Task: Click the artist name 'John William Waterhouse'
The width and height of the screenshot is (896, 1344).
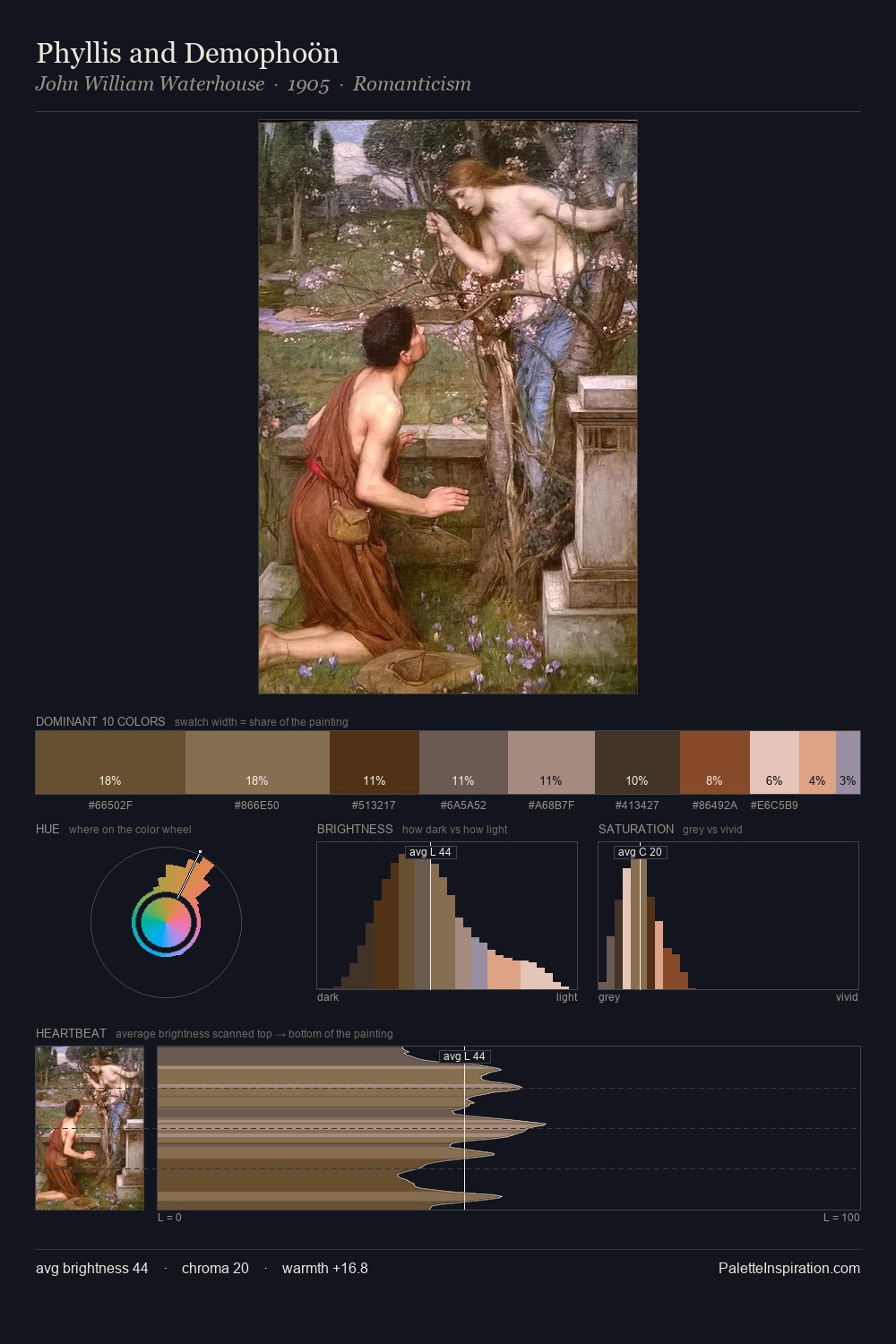Action: (x=151, y=84)
